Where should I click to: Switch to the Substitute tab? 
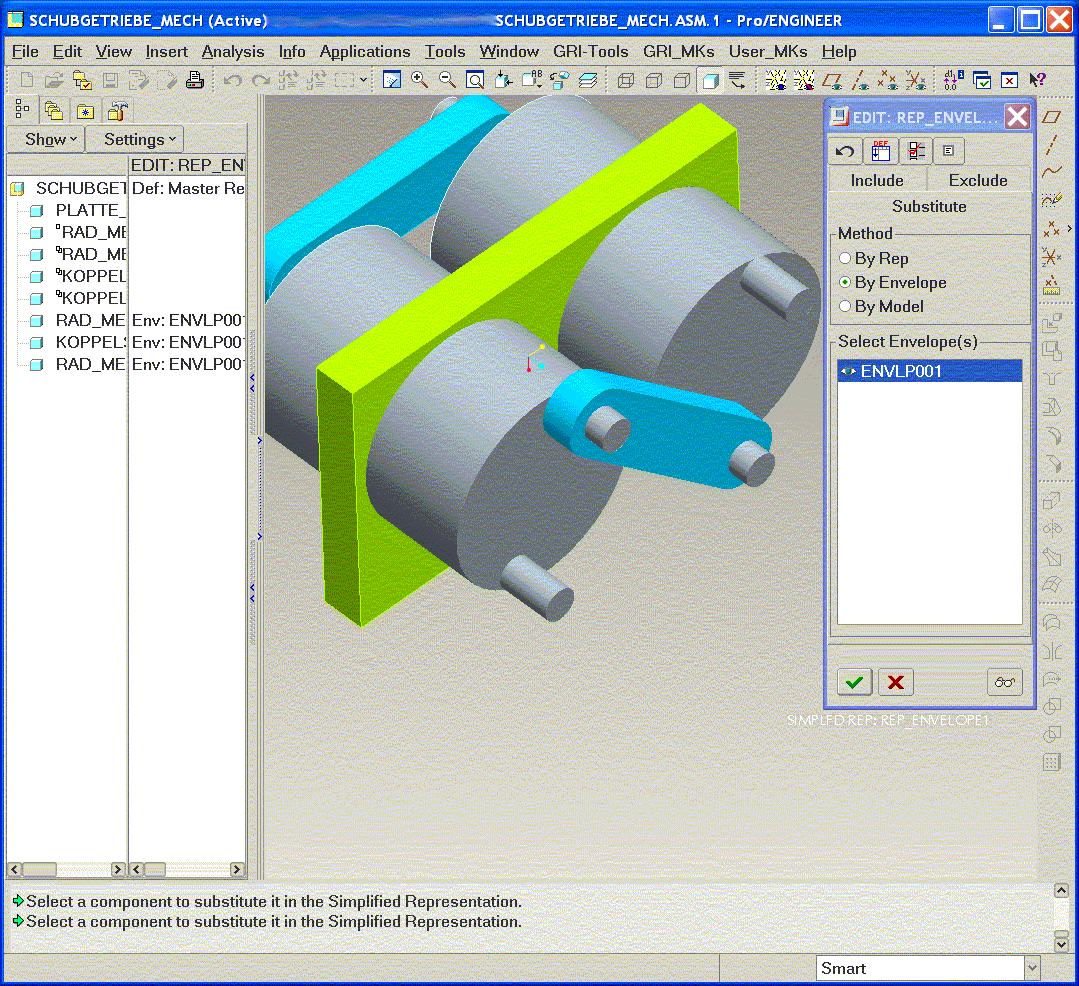coord(929,206)
